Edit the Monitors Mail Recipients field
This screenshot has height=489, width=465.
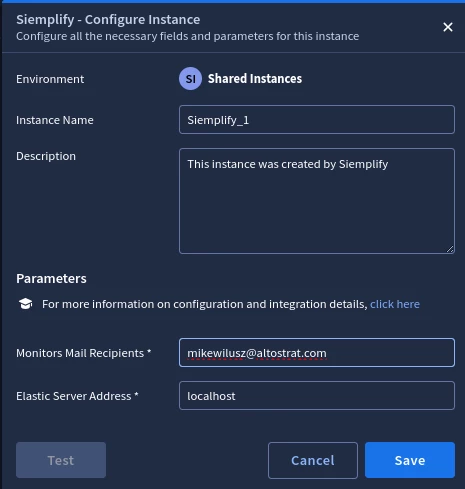317,353
